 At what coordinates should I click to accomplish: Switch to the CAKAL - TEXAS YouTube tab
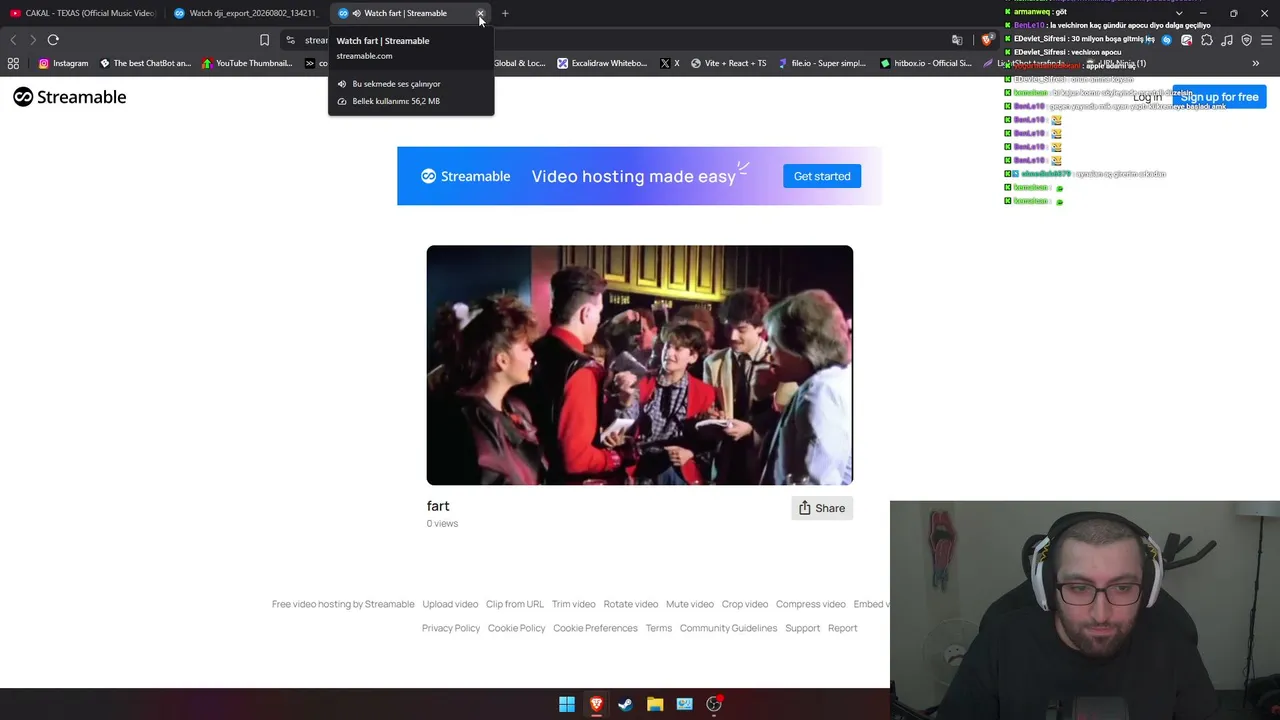[83, 13]
